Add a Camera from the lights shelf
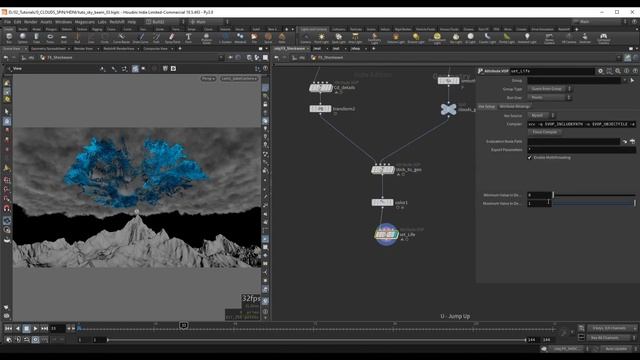This screenshot has height=360, width=640. (x=305, y=38)
